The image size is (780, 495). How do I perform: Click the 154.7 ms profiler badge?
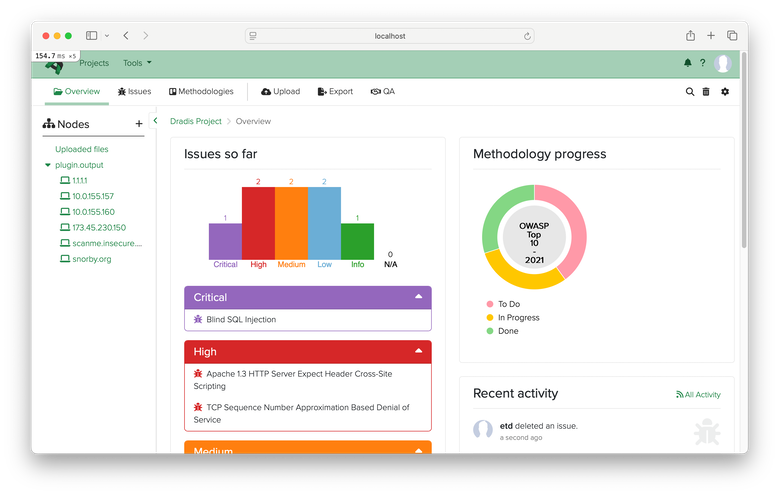tap(56, 56)
